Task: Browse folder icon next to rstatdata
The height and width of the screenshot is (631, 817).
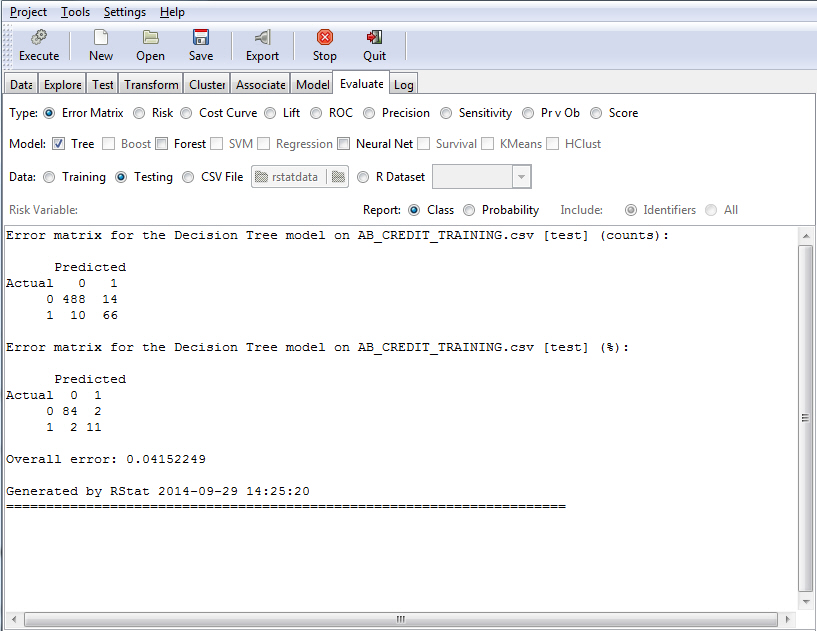Action: point(339,177)
